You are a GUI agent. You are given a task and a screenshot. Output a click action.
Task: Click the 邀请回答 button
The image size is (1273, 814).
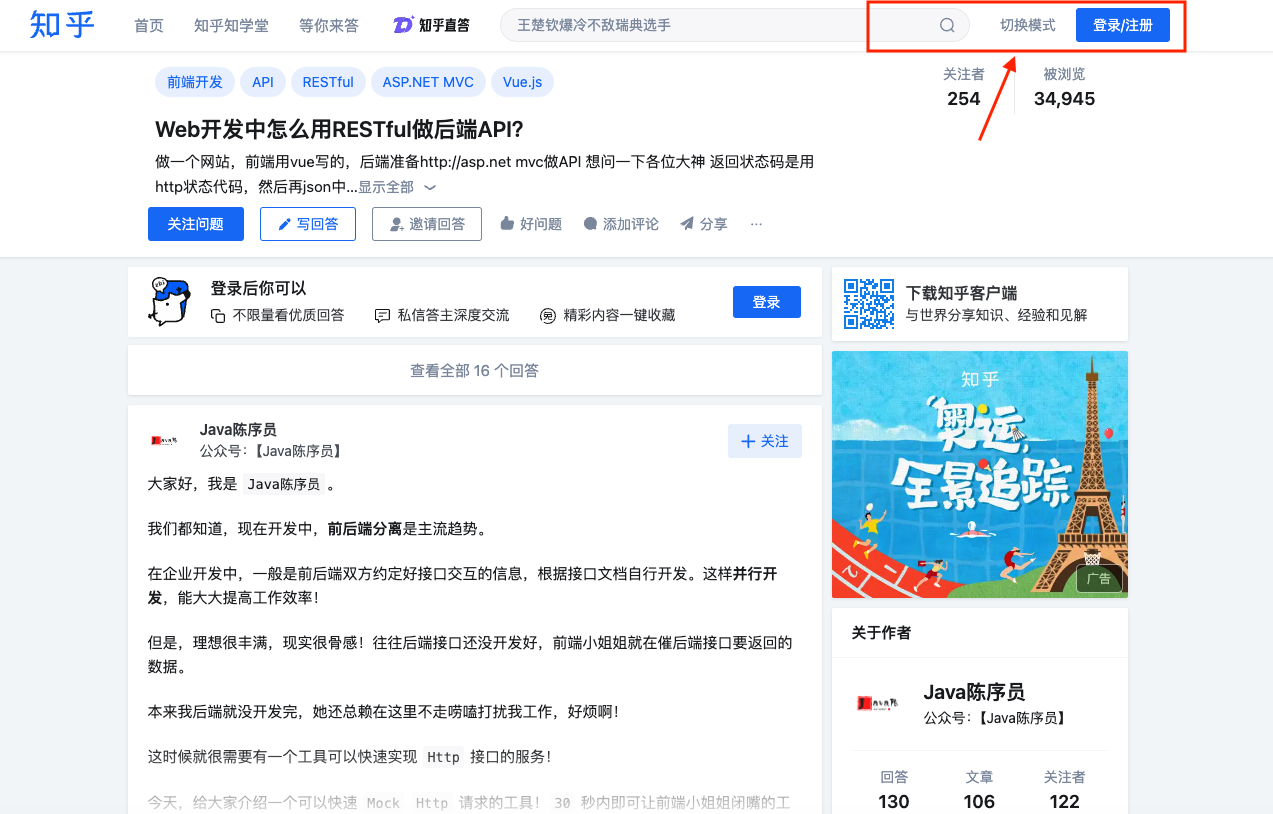pos(427,224)
